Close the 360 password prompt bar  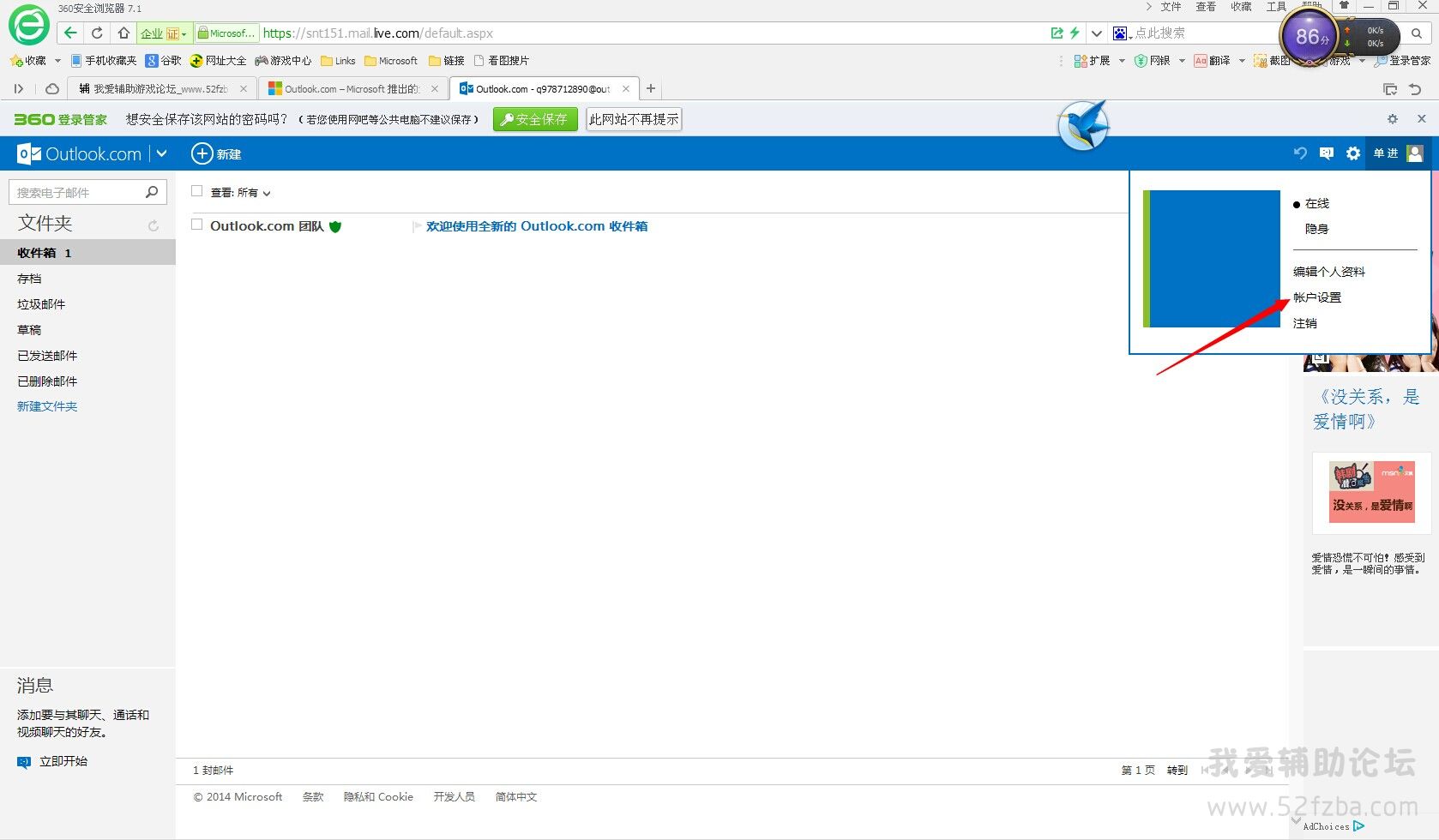pos(1421,119)
